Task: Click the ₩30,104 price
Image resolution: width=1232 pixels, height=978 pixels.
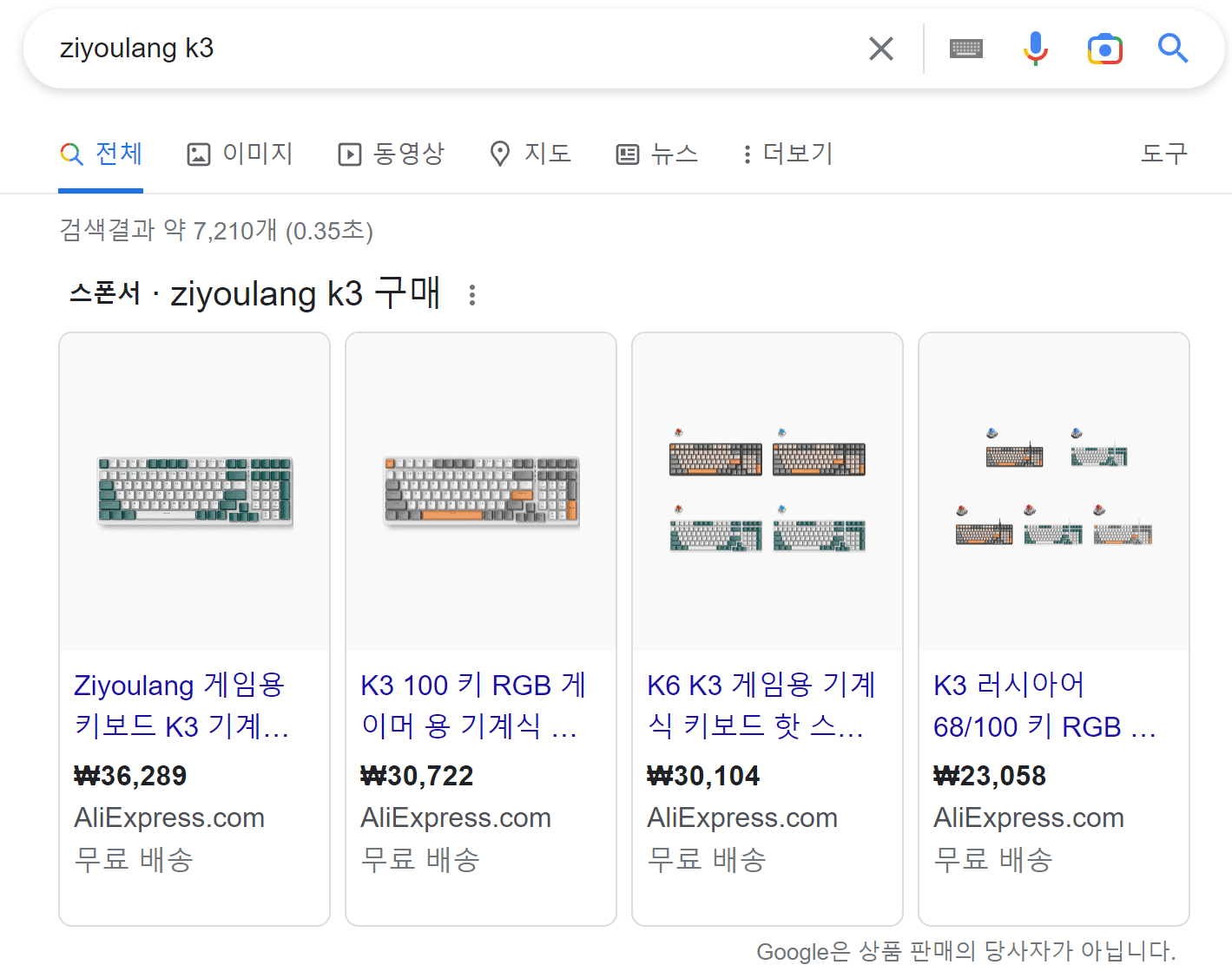Action: 703,776
